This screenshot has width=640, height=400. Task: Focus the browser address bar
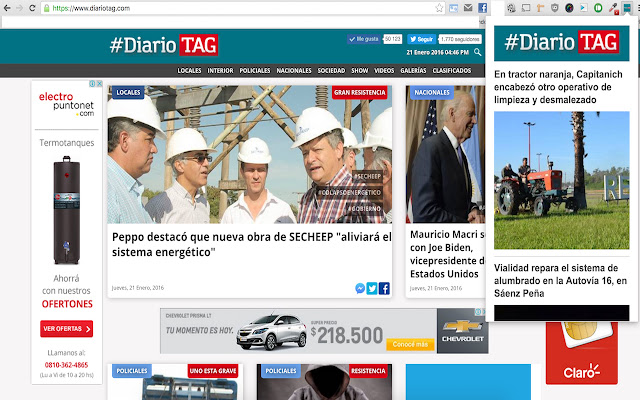coord(243,8)
